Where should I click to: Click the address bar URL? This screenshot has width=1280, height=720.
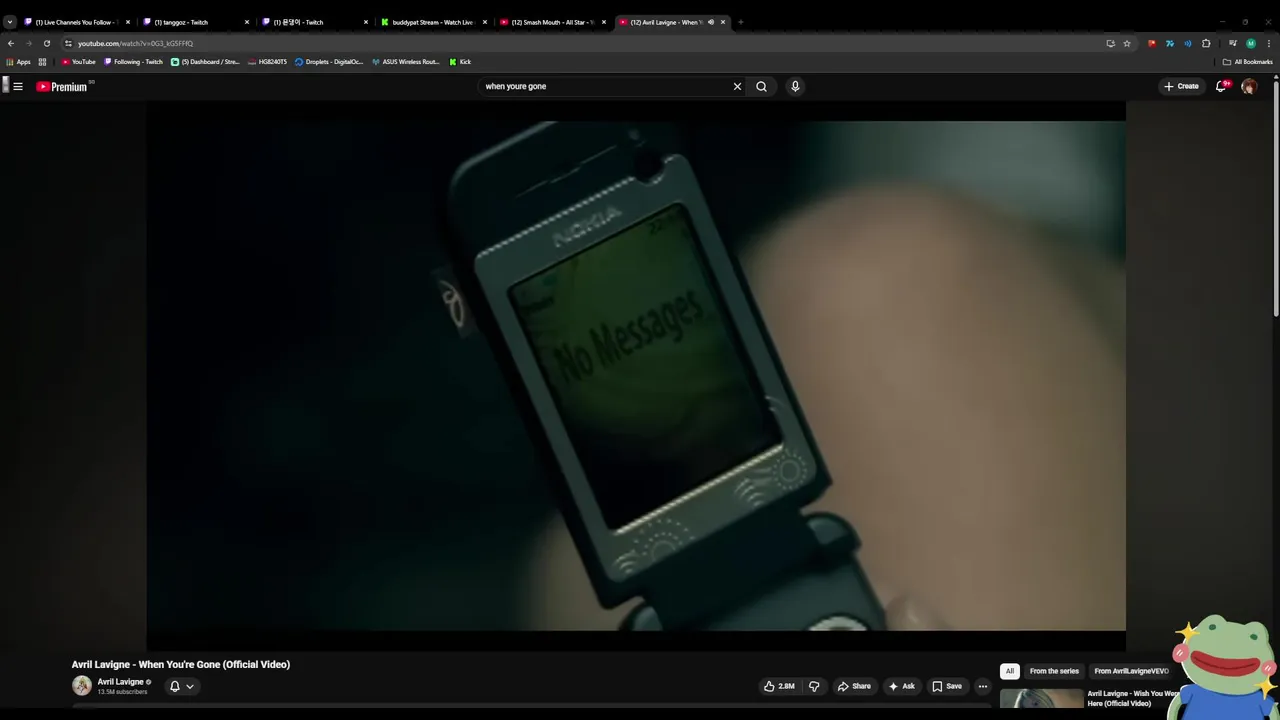[135, 43]
